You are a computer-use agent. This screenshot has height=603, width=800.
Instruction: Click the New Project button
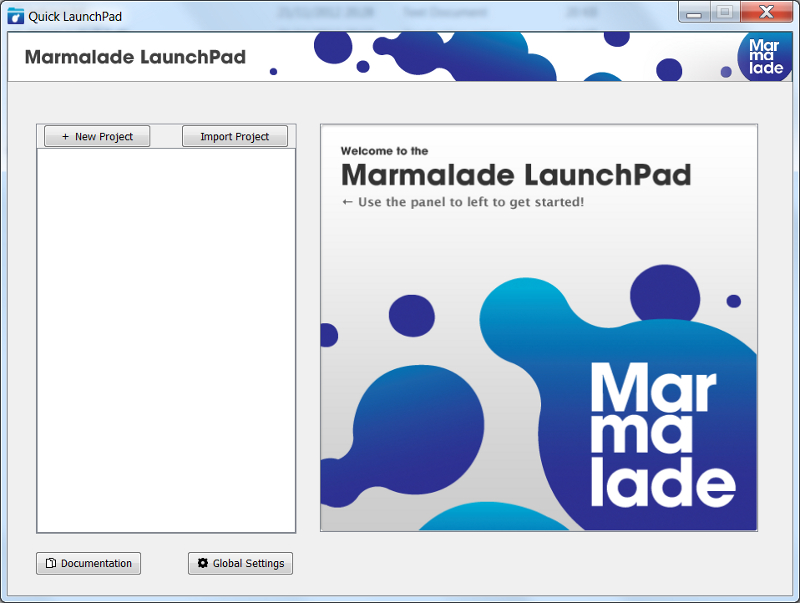pyautogui.click(x=97, y=136)
